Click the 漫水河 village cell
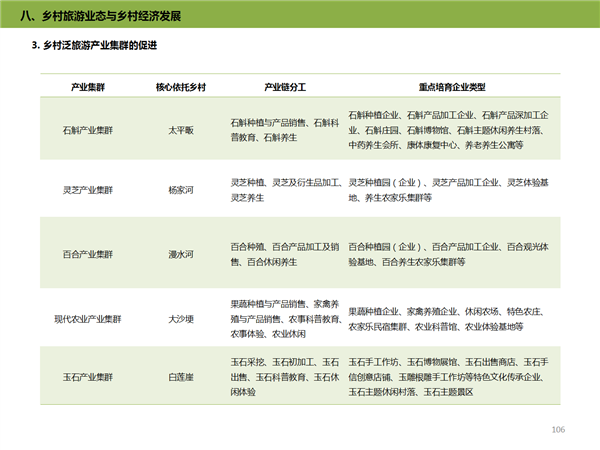The width and height of the screenshot is (600, 450). click(180, 254)
